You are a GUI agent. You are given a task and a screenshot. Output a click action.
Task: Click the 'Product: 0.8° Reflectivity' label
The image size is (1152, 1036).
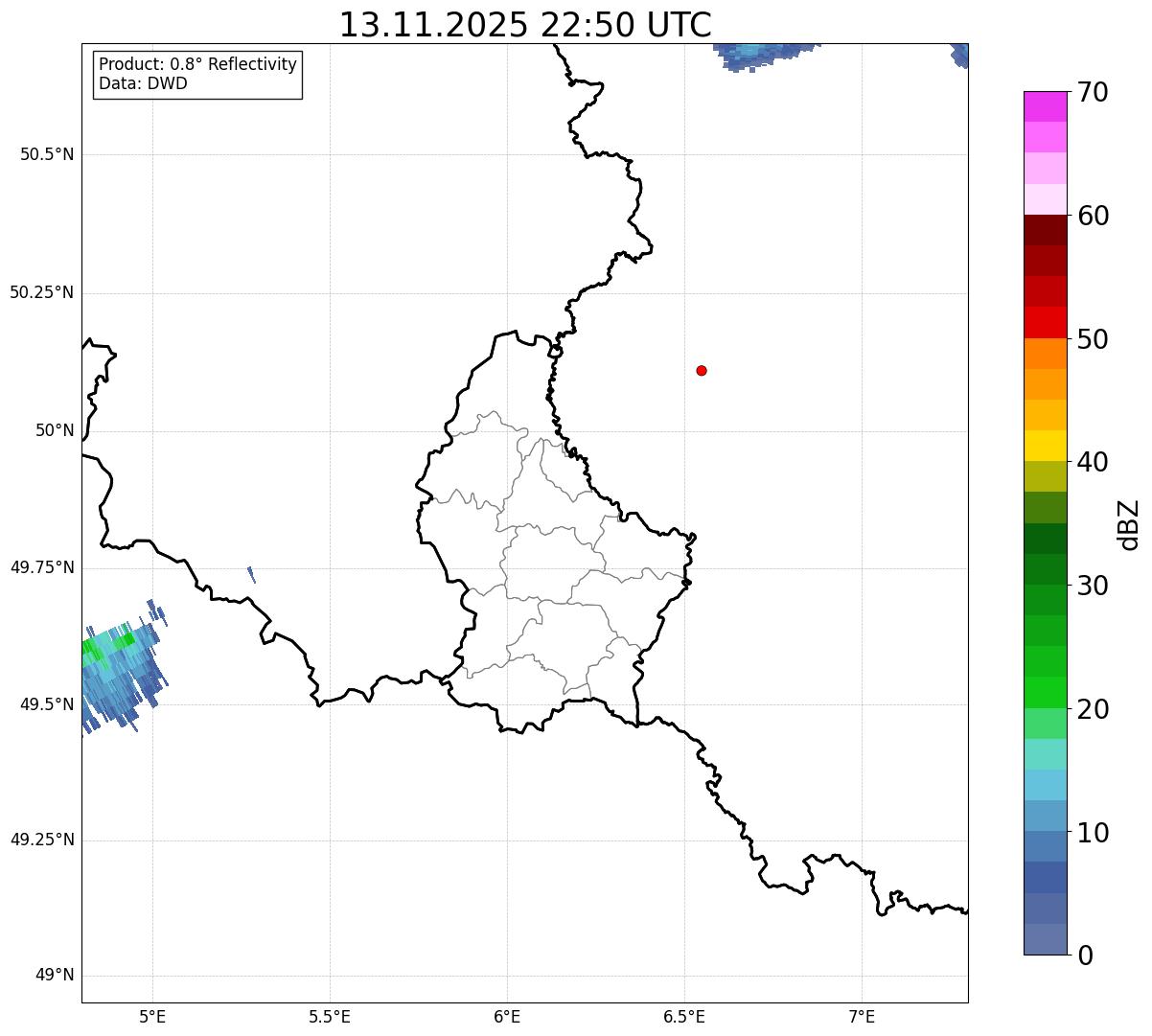point(198,64)
